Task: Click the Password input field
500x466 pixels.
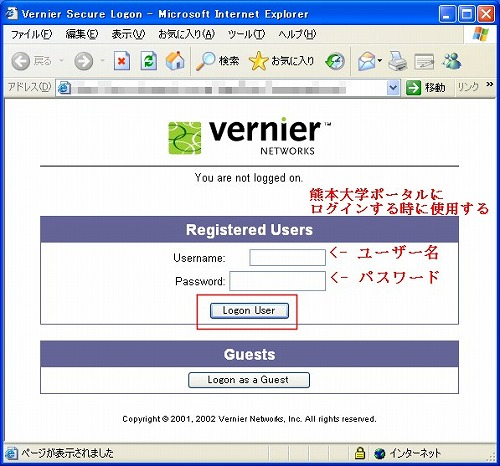Action: 277,281
